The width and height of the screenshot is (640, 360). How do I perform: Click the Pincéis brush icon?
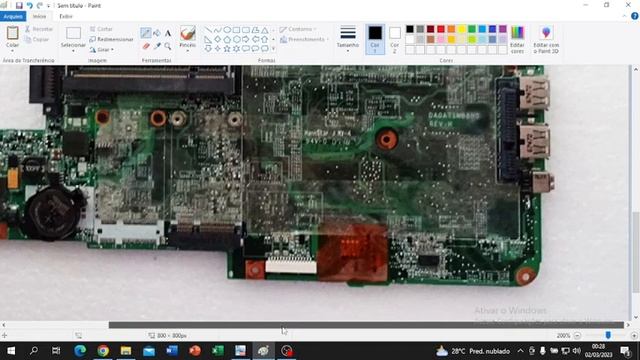point(188,33)
